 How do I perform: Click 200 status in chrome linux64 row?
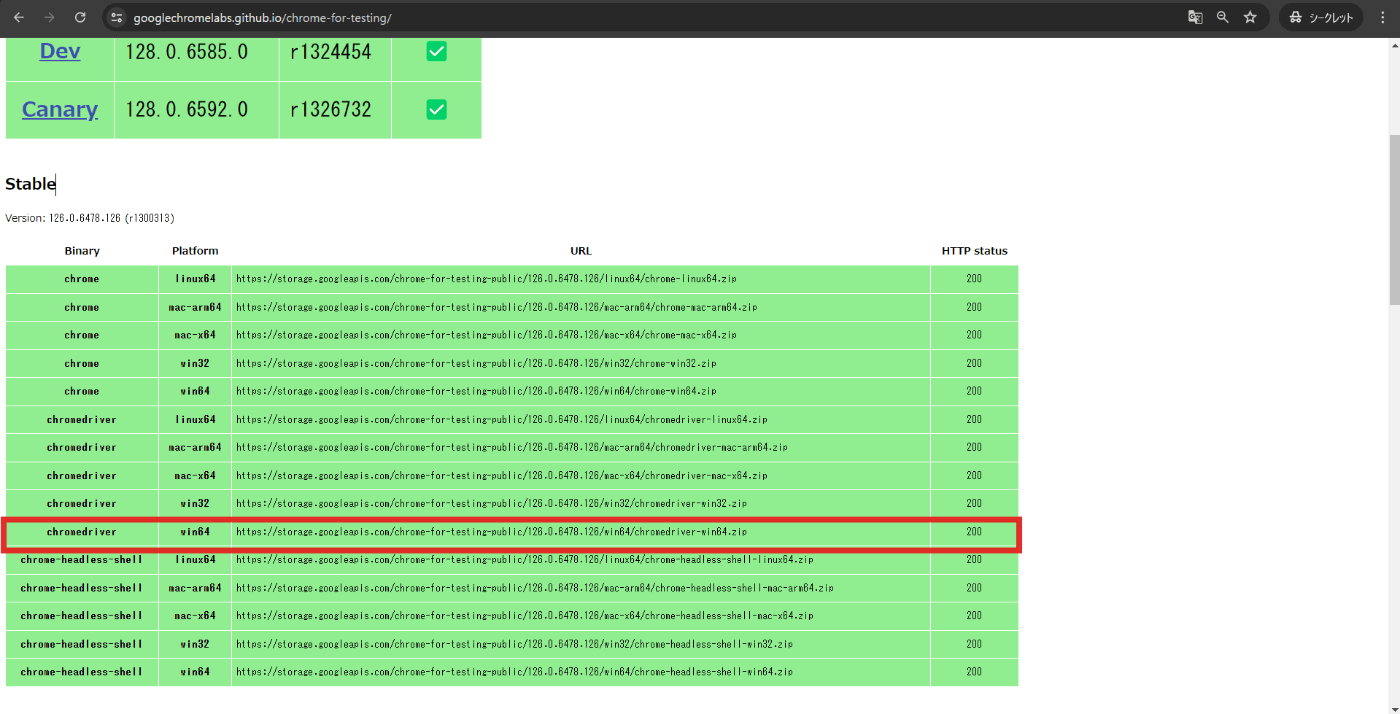[974, 279]
